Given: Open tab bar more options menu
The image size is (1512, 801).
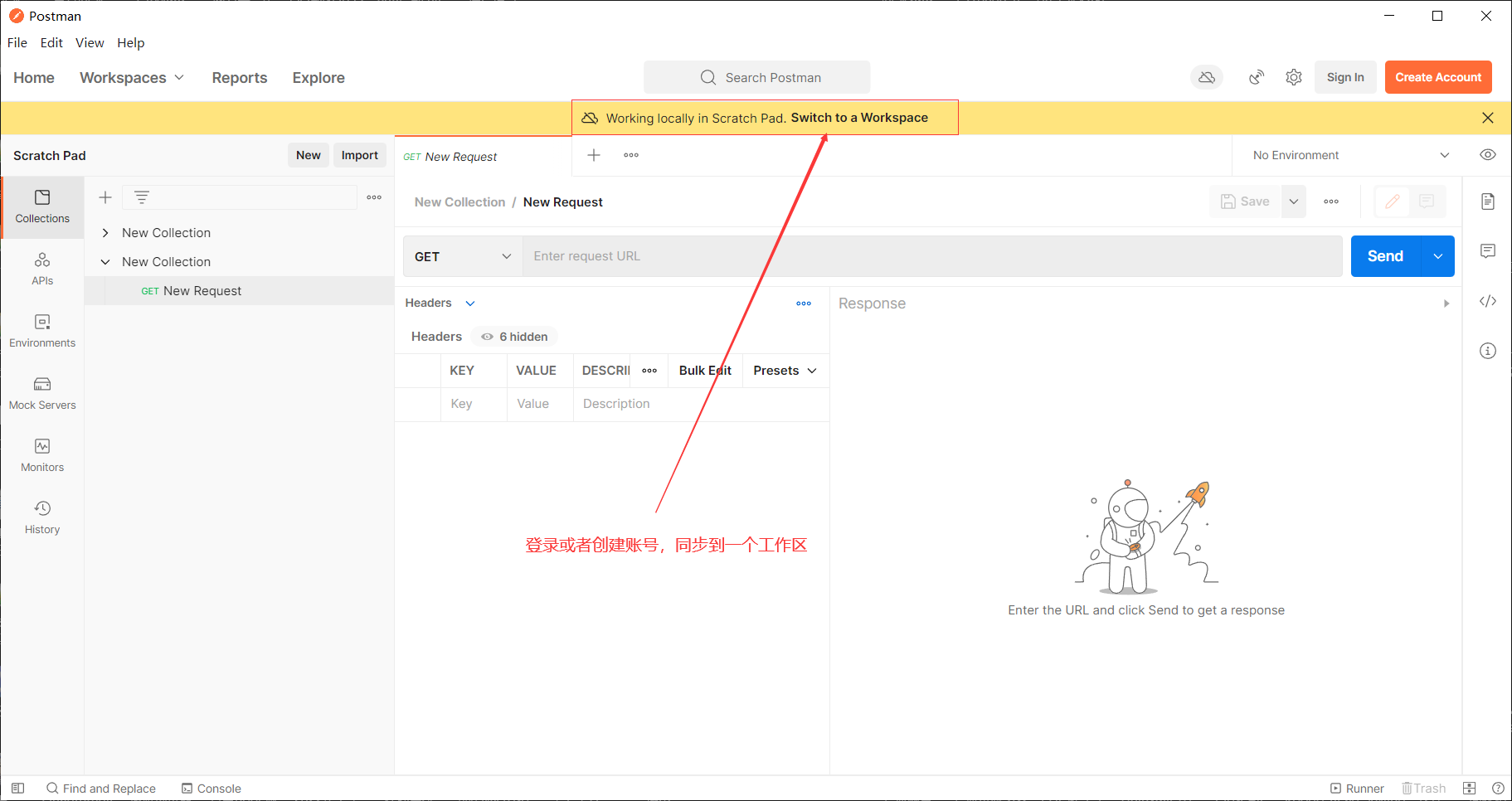Looking at the screenshot, I should (x=631, y=155).
